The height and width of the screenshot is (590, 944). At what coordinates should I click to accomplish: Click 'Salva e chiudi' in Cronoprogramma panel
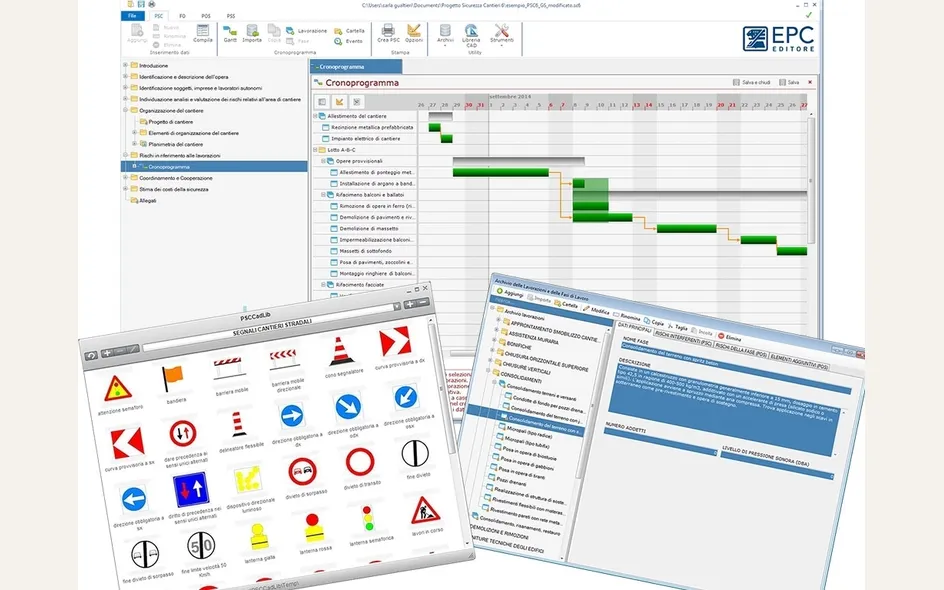coord(751,82)
